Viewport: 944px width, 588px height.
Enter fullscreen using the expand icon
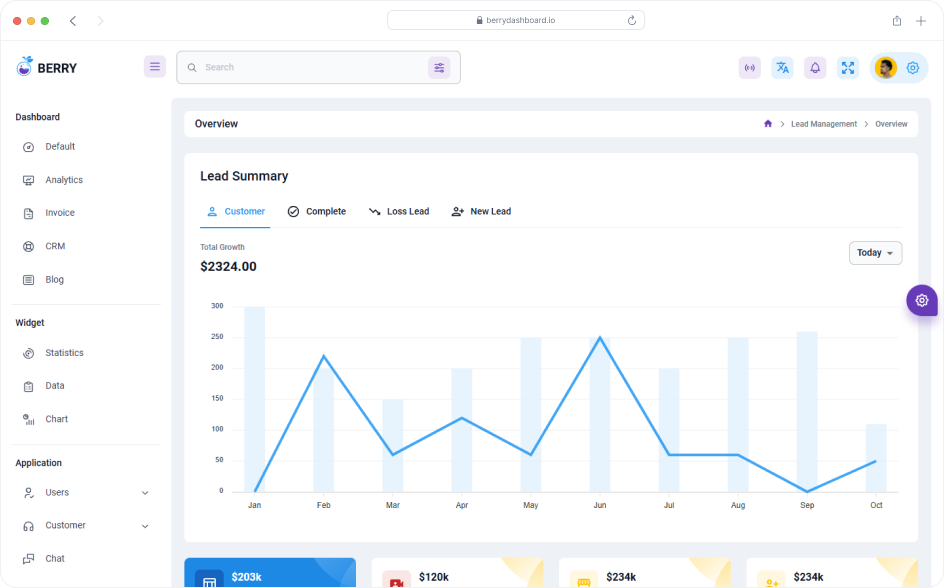coord(848,67)
